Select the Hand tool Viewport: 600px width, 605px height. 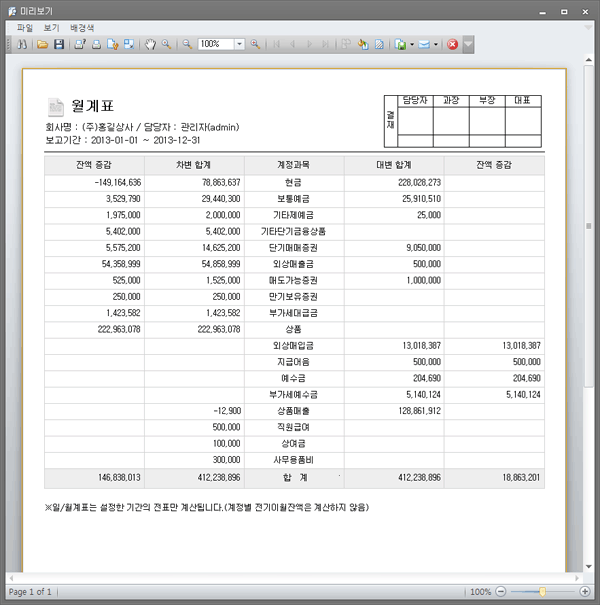(150, 45)
